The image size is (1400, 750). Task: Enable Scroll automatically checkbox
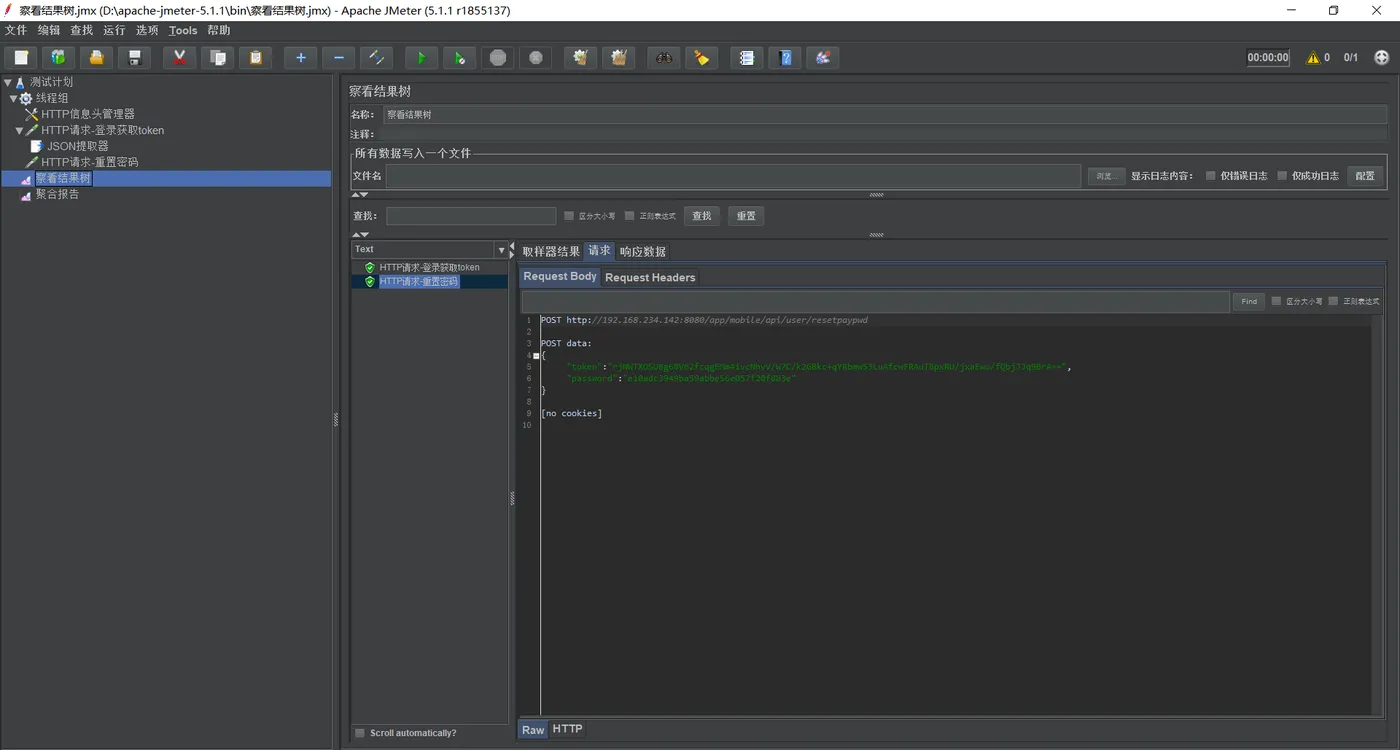(360, 733)
